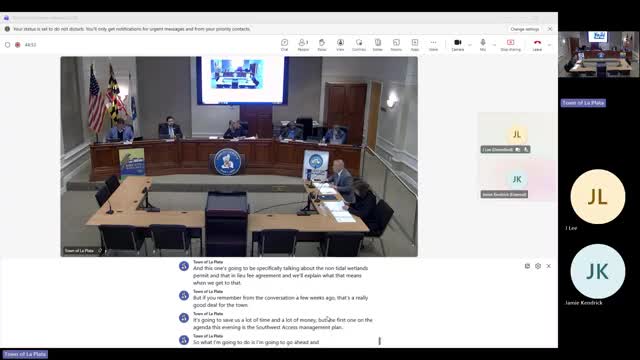This screenshot has width=640, height=360.
Task: Click the shield icon beside recording indicator
Action: [x=7, y=45]
